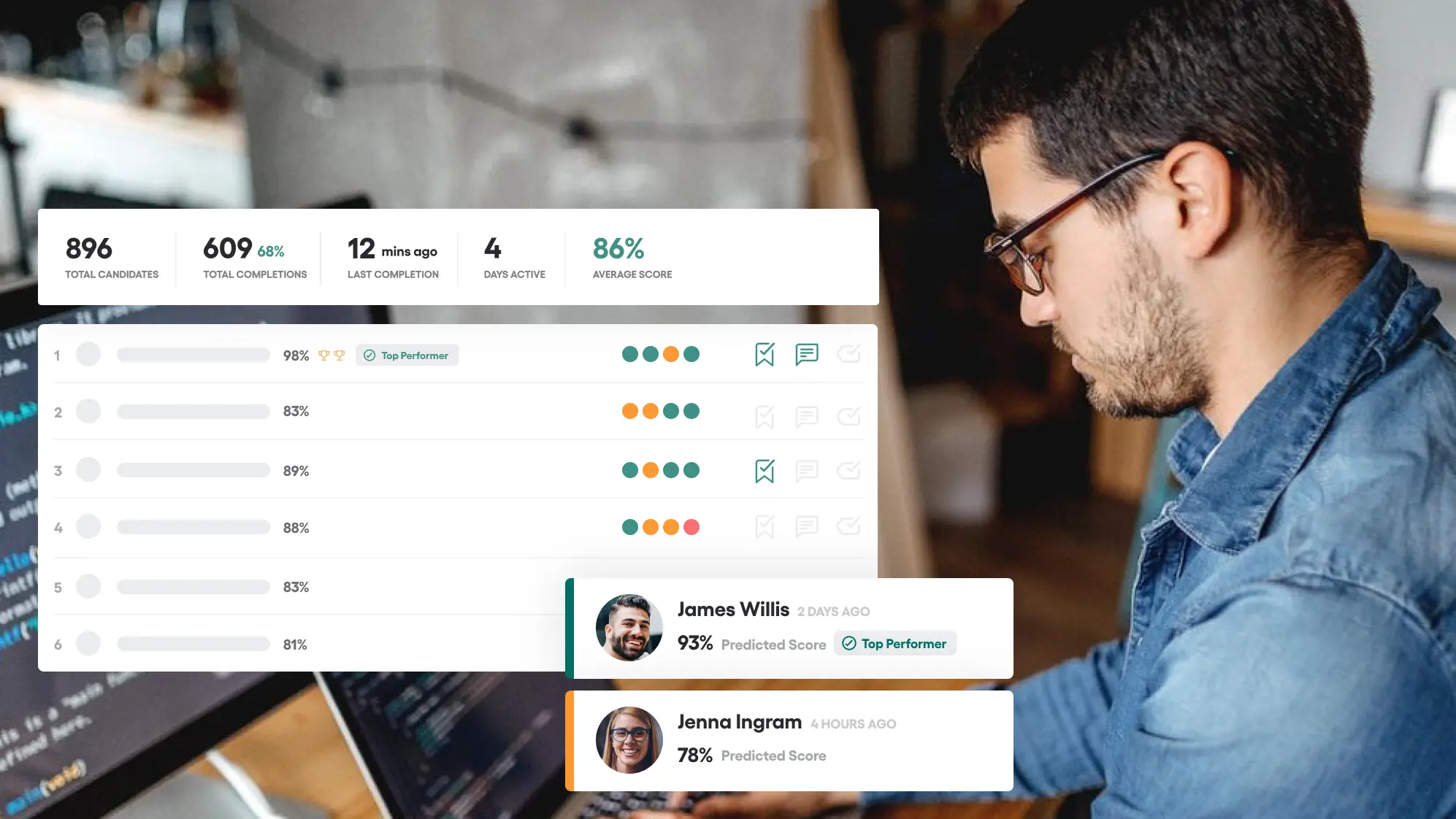Expand the Jenna Ingram candidate card
1456x819 pixels.
coord(789,738)
